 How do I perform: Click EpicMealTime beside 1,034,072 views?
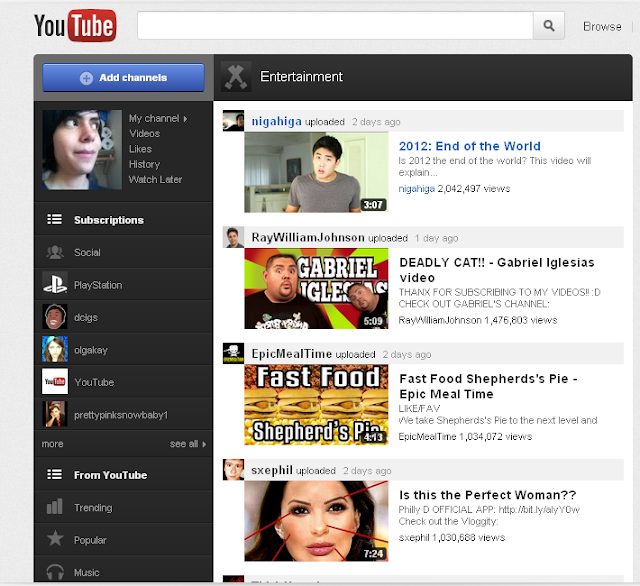tap(427, 437)
